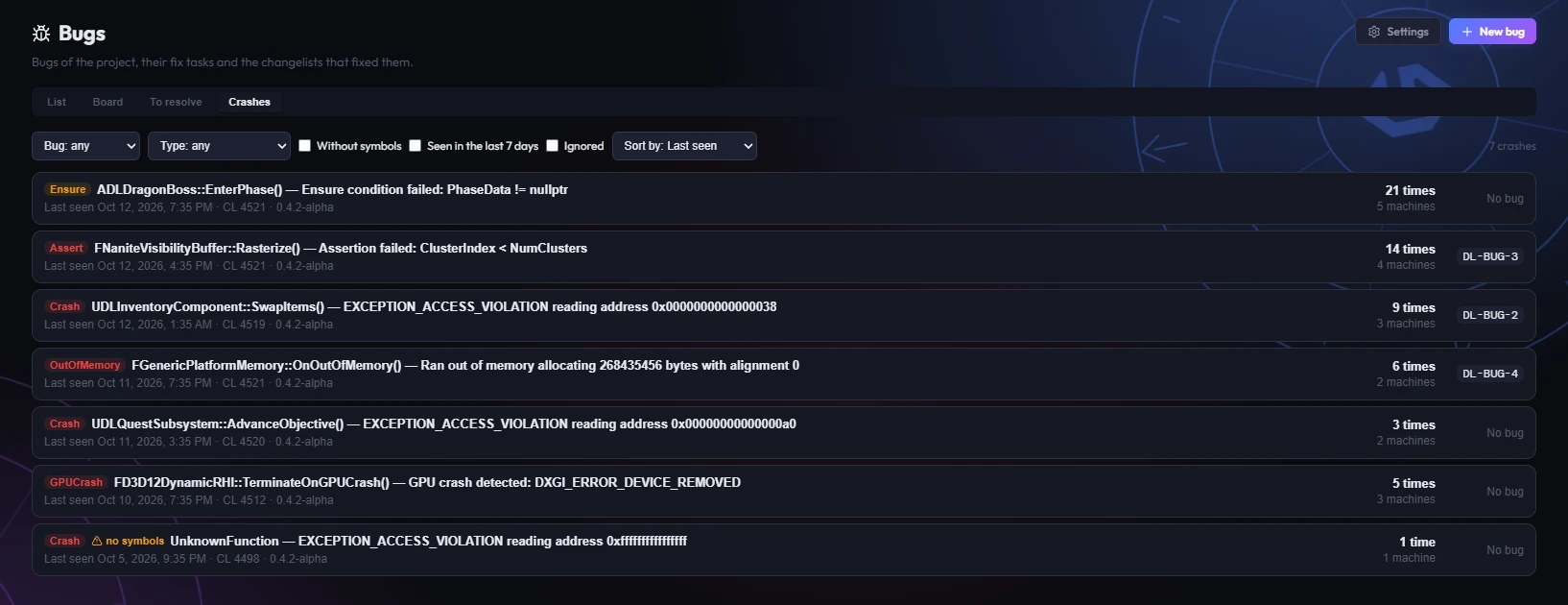Image resolution: width=1568 pixels, height=605 pixels.
Task: Click the bug icon beside Bugs title
Action: coord(41,34)
